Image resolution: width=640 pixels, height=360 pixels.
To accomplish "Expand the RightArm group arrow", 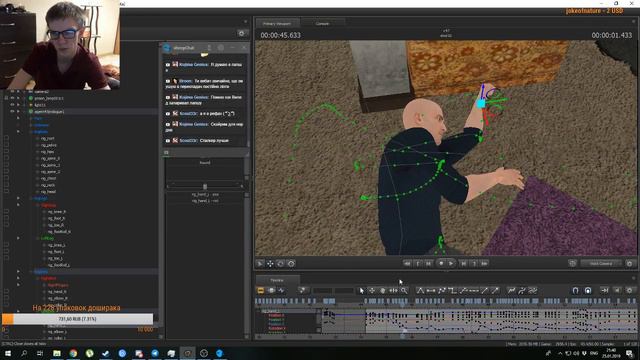I will coord(18,278).
